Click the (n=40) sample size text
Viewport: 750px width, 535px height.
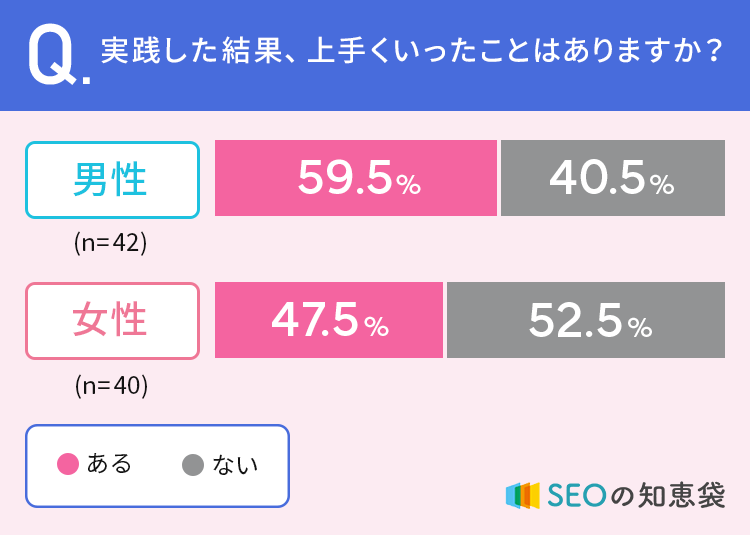(x=111, y=384)
